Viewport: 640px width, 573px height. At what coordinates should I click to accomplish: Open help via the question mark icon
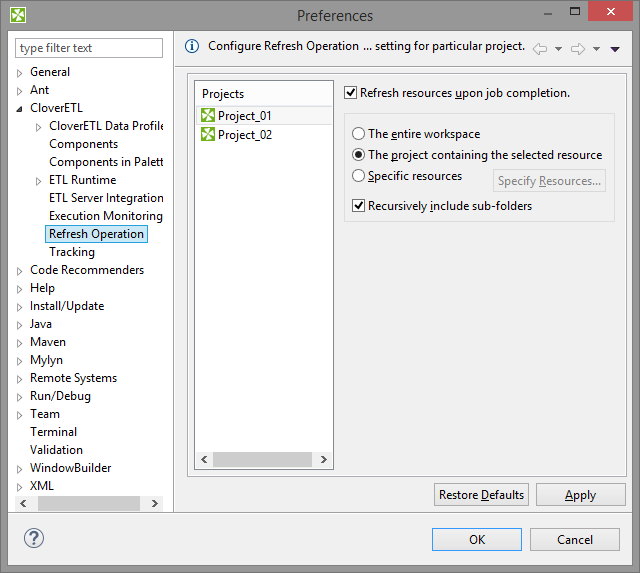point(34,538)
